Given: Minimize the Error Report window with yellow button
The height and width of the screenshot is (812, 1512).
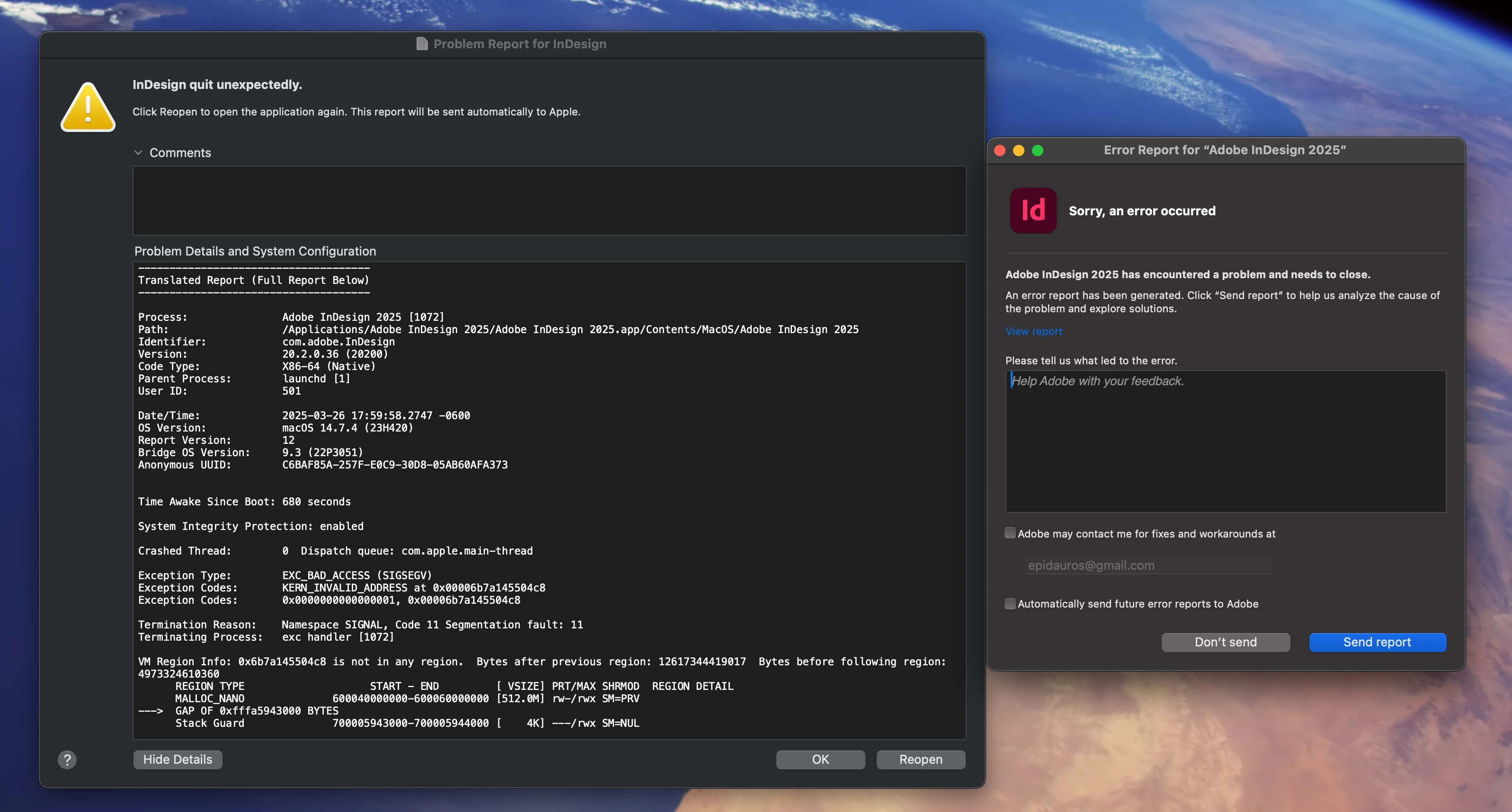Looking at the screenshot, I should (x=1019, y=150).
